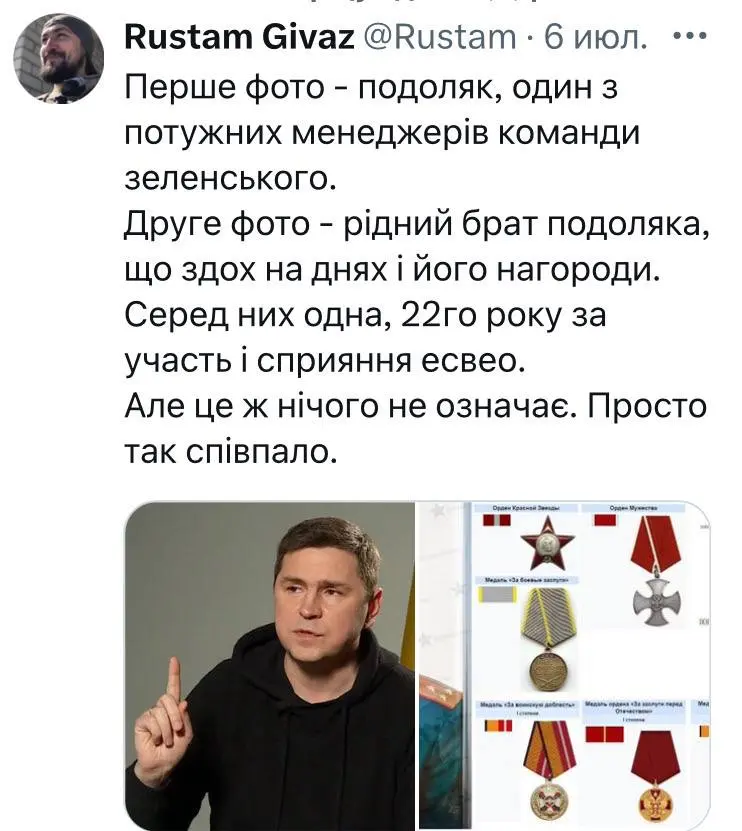Click the Rustam Givaz display name
Image resolution: width=742 pixels, height=831 pixels.
click(x=239, y=37)
